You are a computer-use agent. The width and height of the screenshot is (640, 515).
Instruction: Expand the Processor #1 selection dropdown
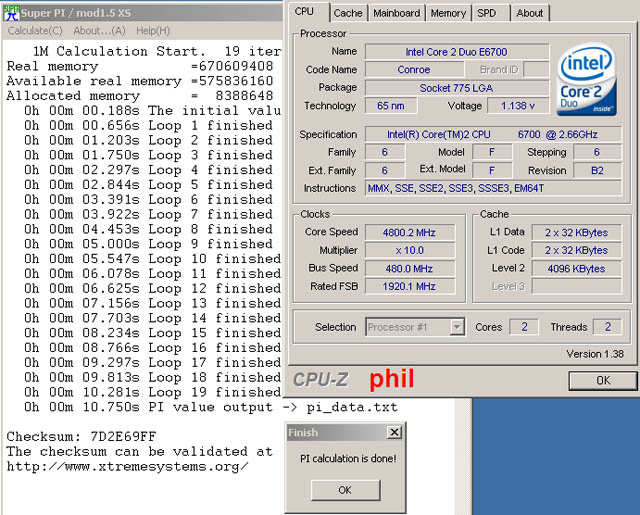[456, 327]
